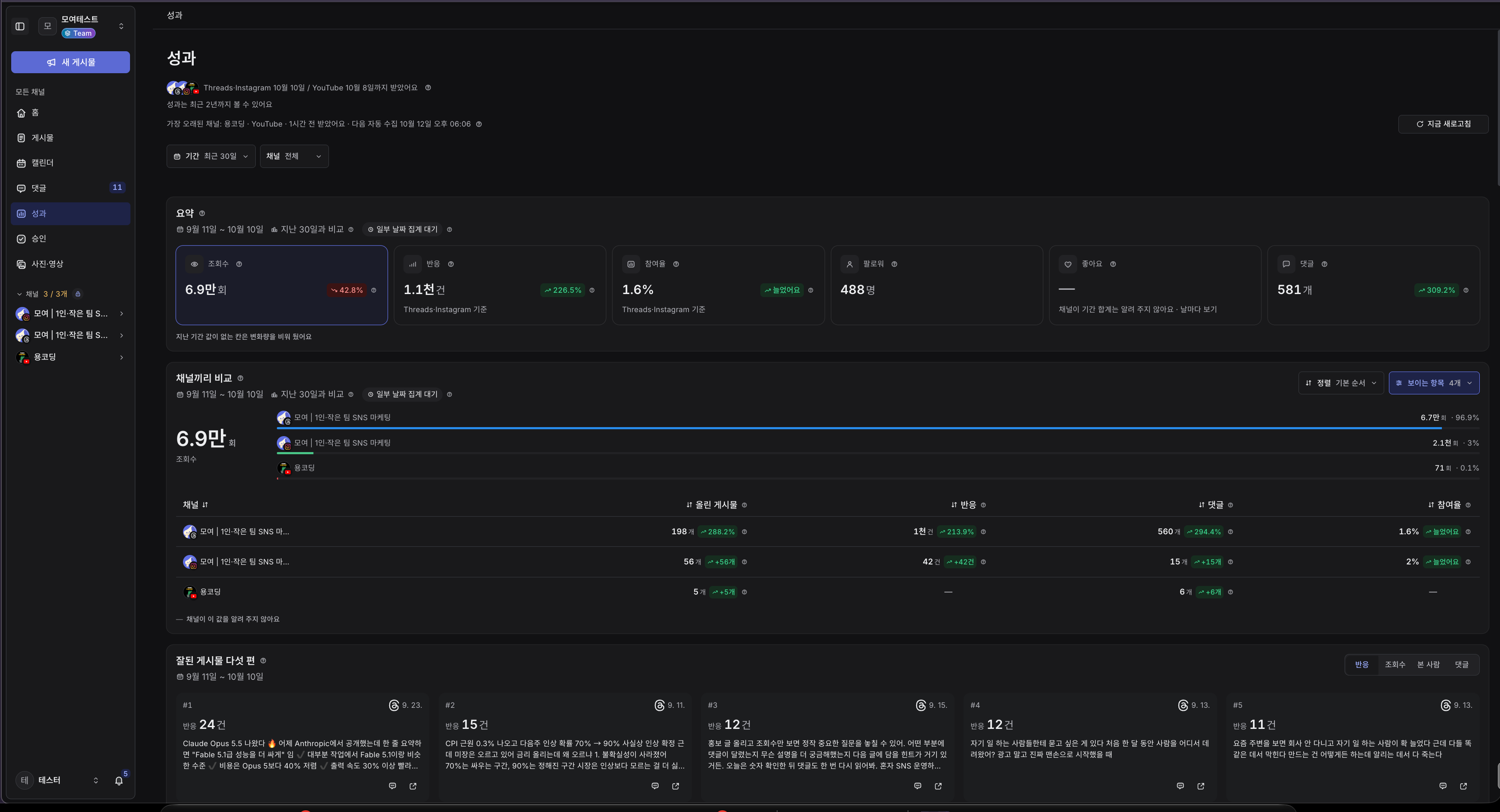Open the 보이는 항목 4개 dropdown
1500x812 pixels.
(1434, 383)
